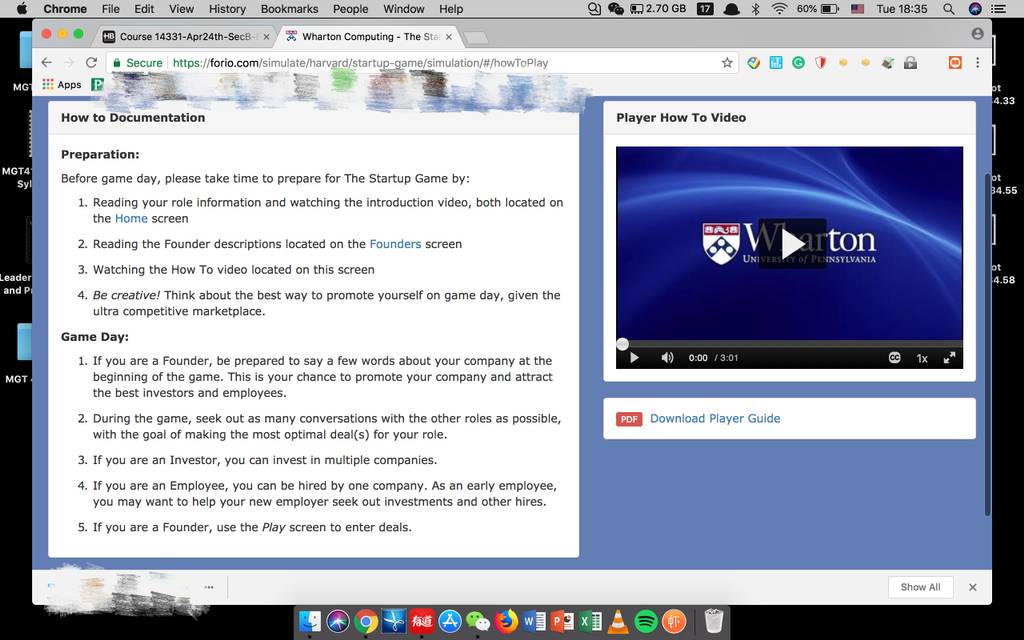Click the Secure padlock site info label

click(x=138, y=63)
